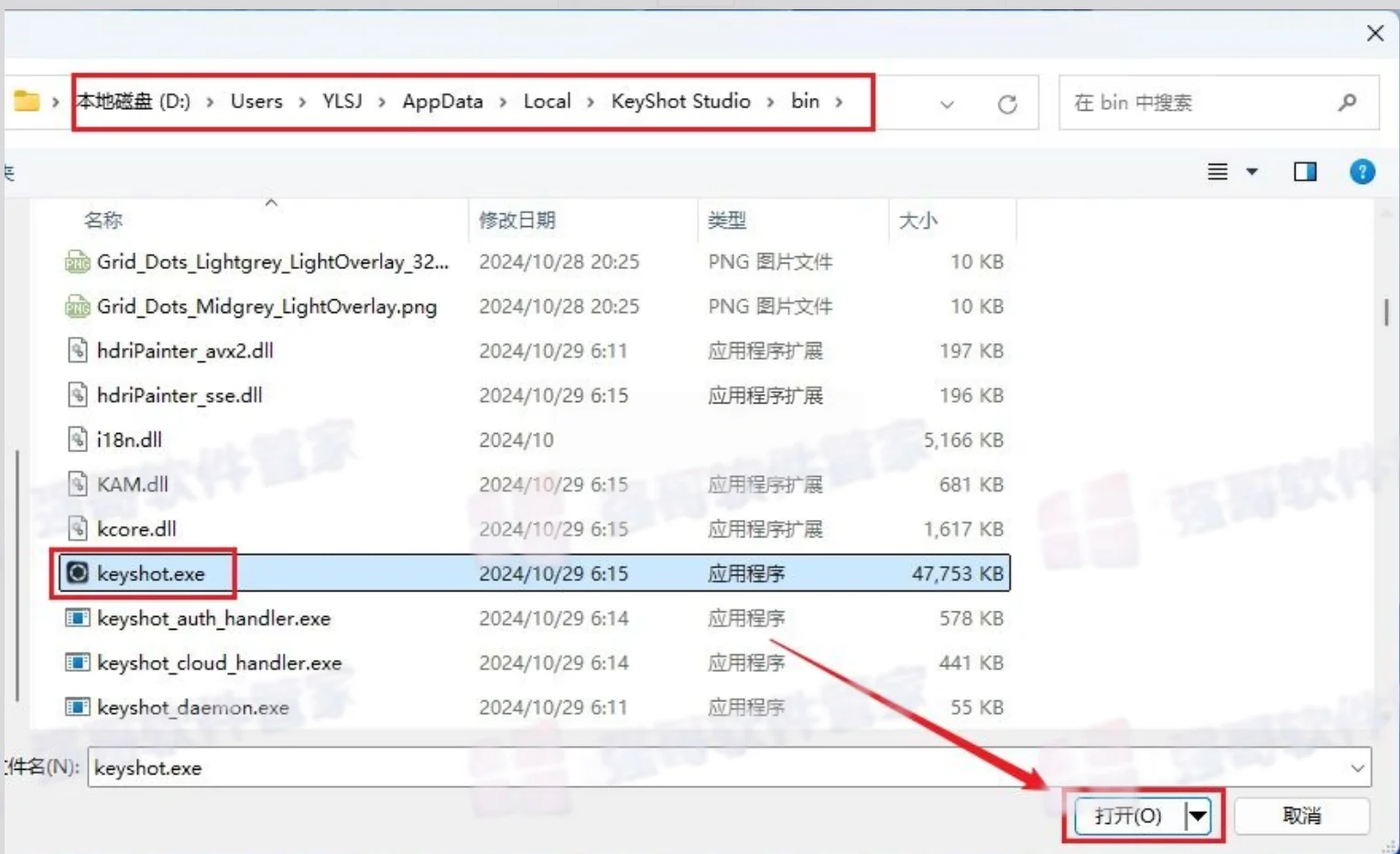1400x854 pixels.
Task: Select the keyshot_auth_handler.exe file name
Action: pyautogui.click(x=213, y=619)
